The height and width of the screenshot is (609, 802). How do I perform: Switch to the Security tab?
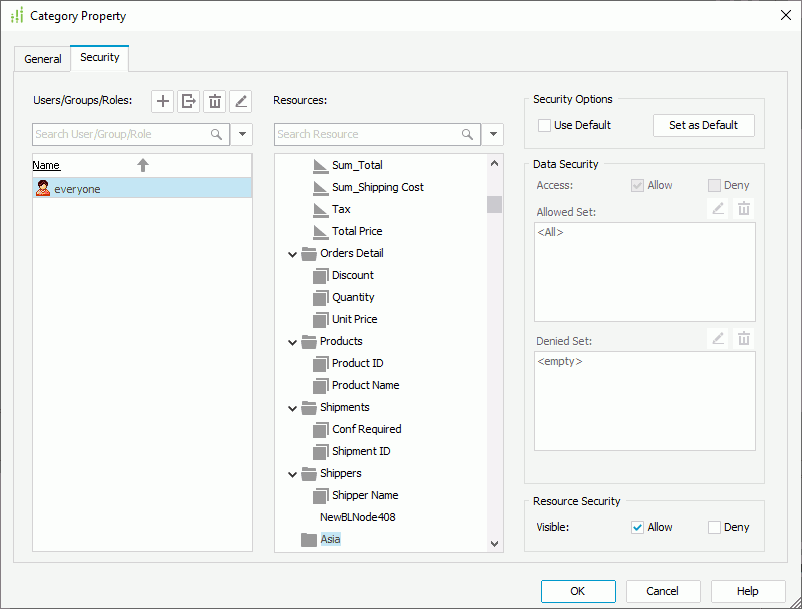99,58
